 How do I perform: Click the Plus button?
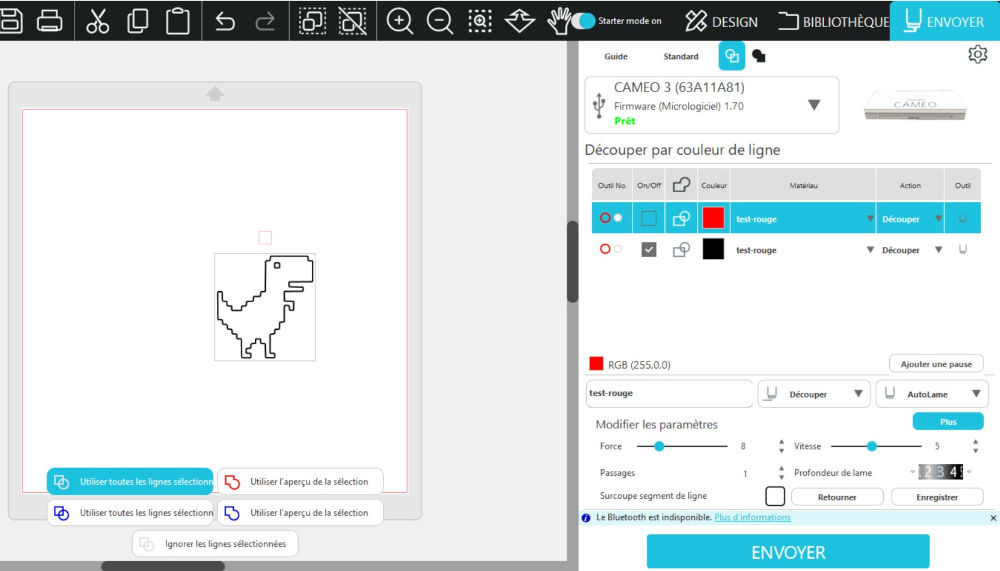948,422
